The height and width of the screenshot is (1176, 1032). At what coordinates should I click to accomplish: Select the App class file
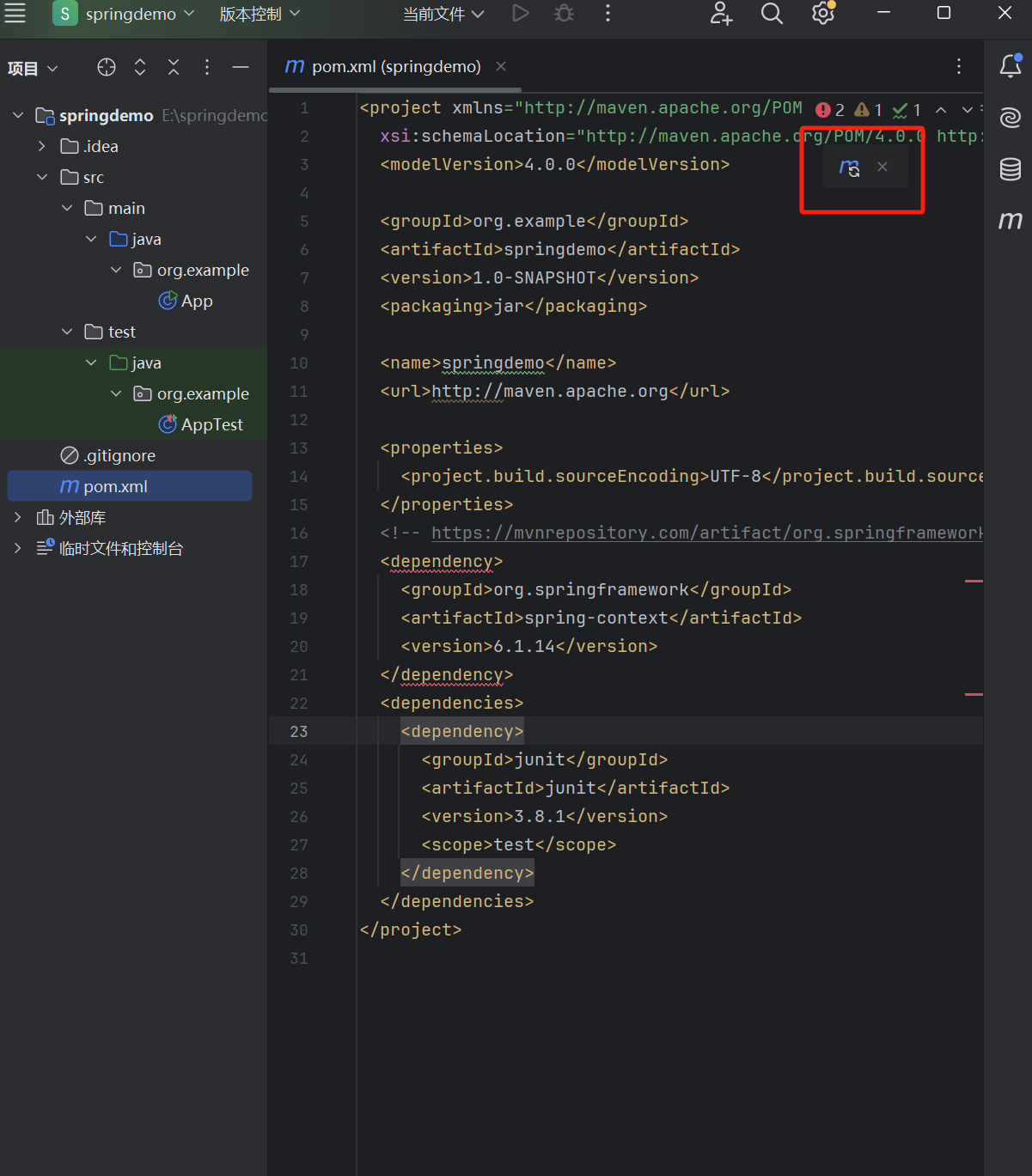(x=186, y=301)
